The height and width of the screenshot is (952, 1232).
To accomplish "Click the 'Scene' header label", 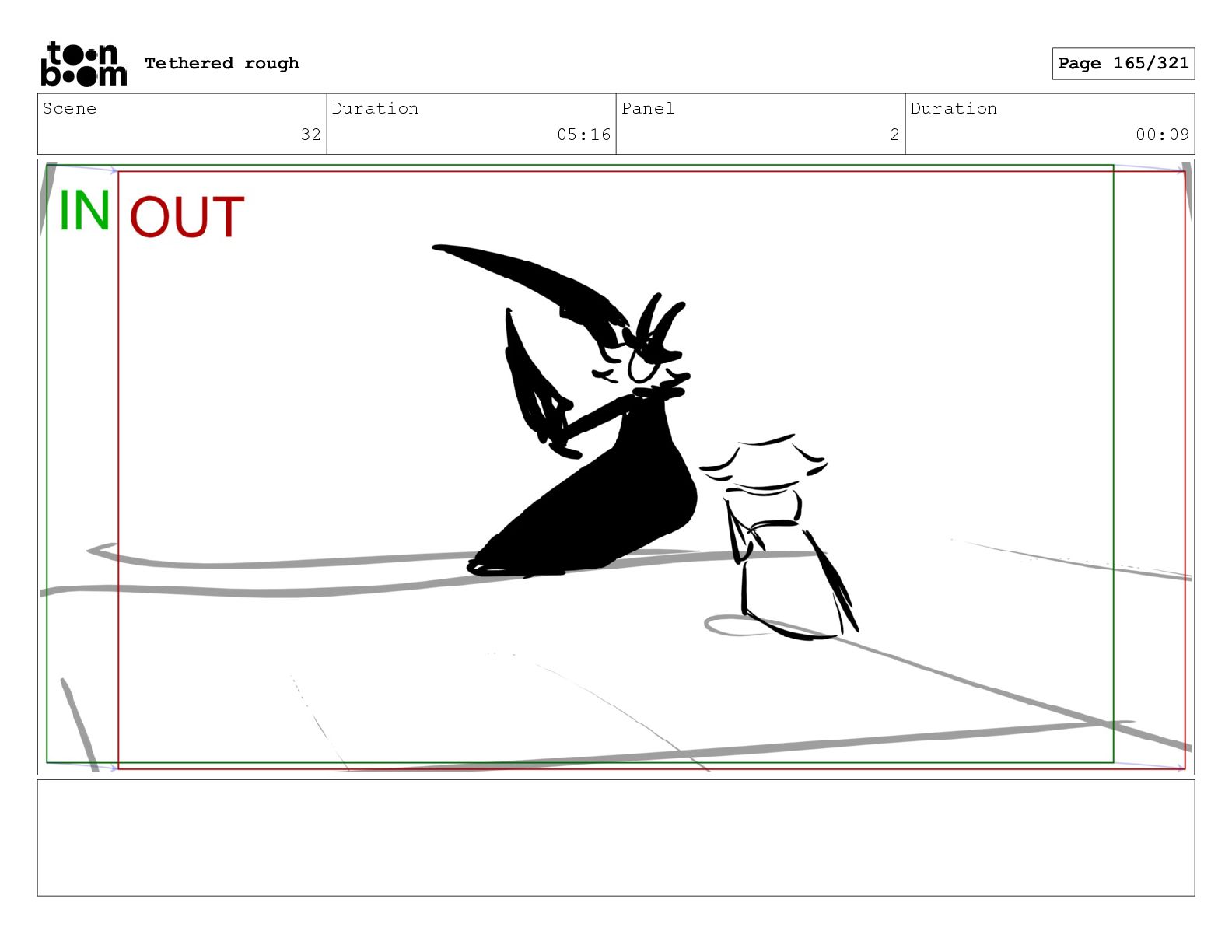I will point(69,108).
